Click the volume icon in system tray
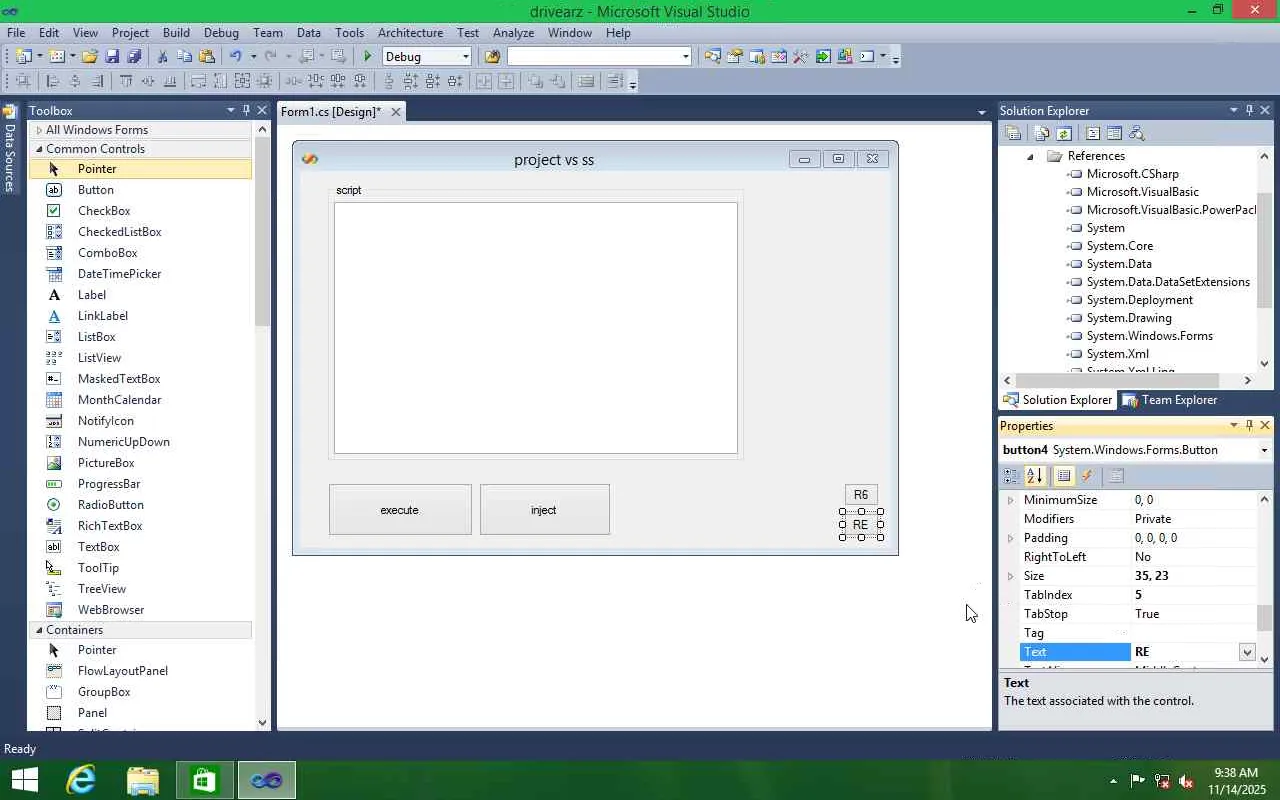Image resolution: width=1280 pixels, height=800 pixels. tap(1186, 781)
